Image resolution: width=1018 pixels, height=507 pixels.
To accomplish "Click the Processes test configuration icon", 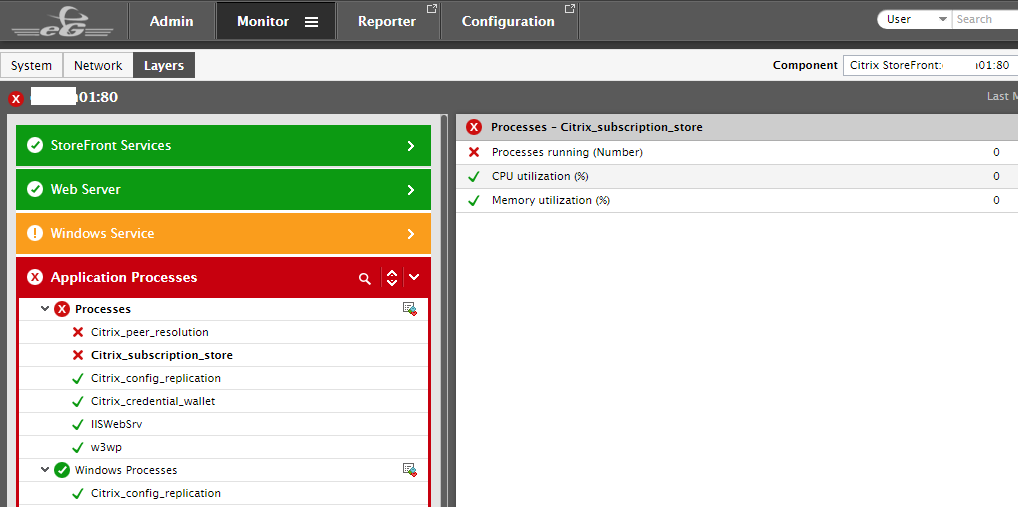I will pos(409,309).
